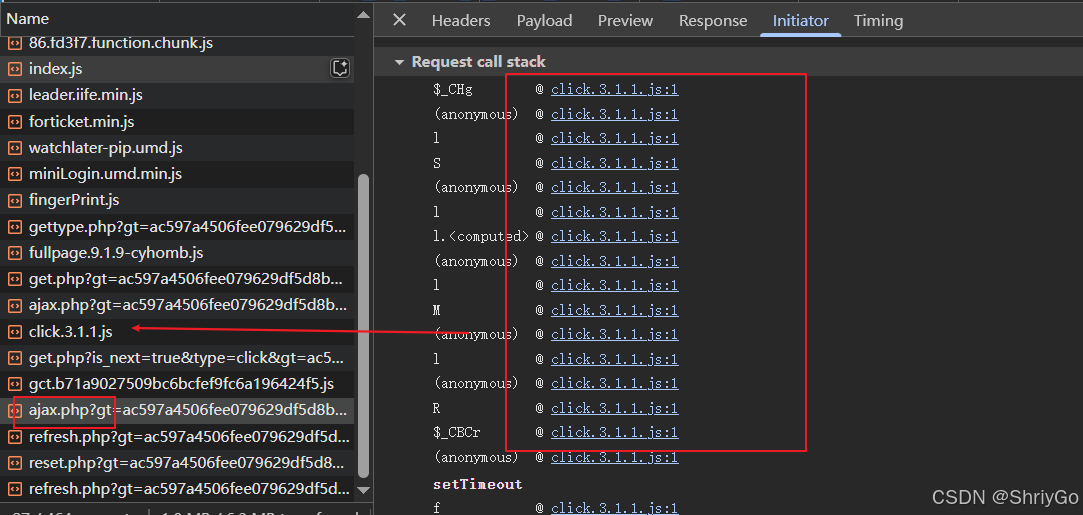Select the Initiator tab
This screenshot has height=515, width=1083.
click(801, 21)
